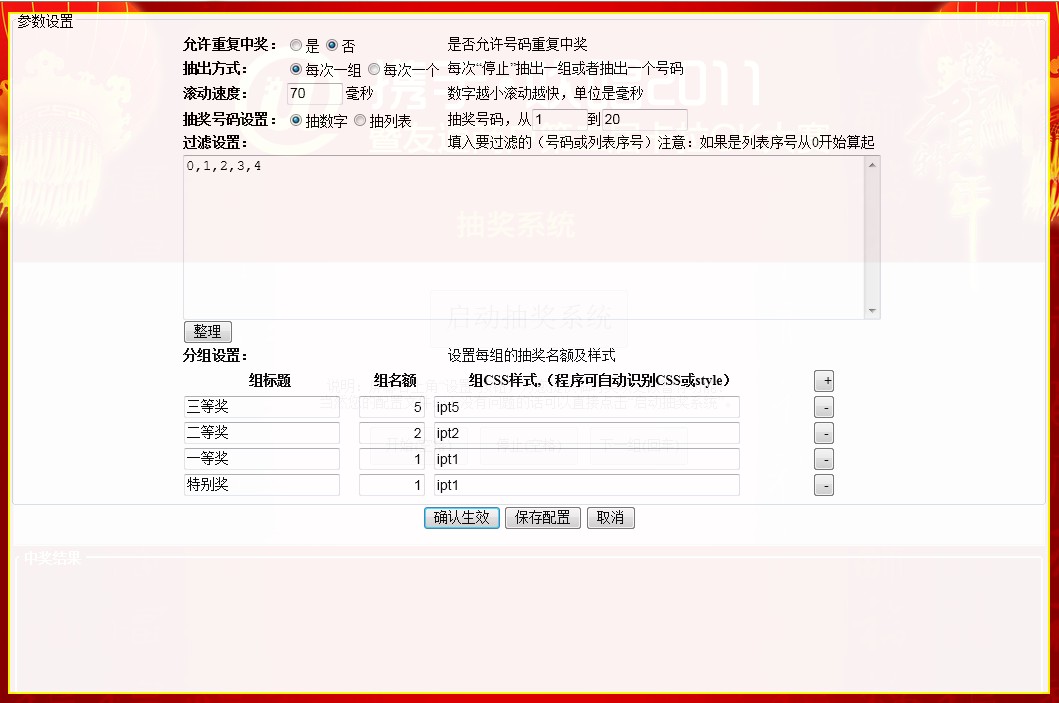1059x703 pixels.
Task: Click the filter textarea scrollbar down arrow
Action: tap(873, 311)
